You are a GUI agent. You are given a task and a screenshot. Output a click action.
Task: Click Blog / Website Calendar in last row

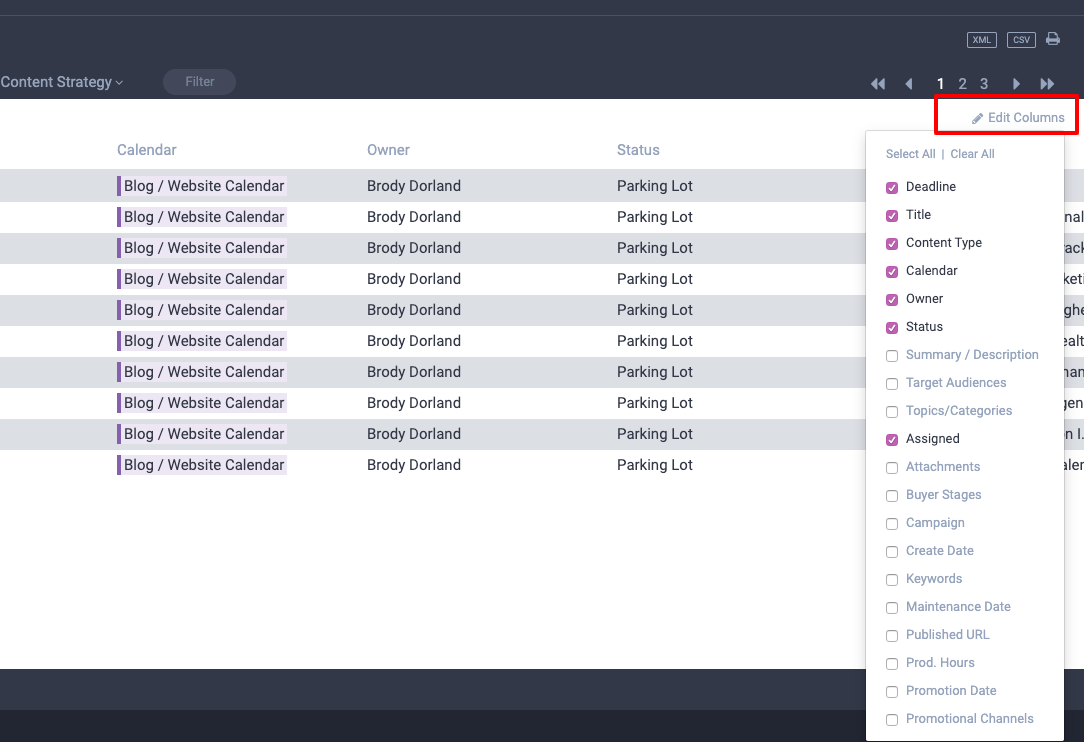202,465
